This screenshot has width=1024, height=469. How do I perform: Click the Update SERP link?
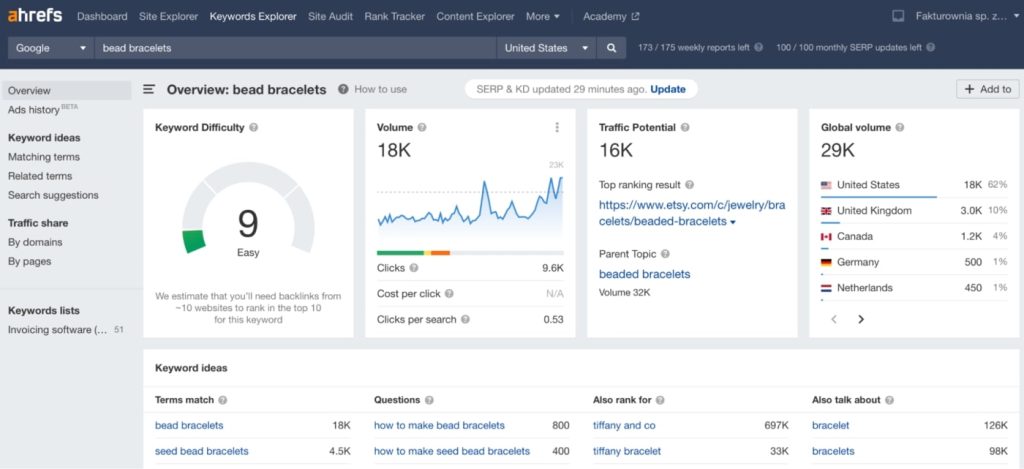tap(667, 89)
